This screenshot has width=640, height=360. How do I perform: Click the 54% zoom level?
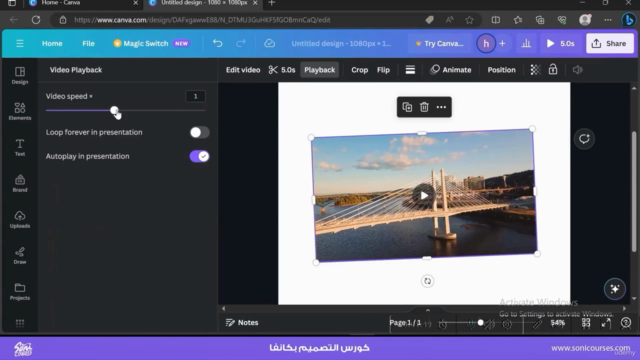click(x=557, y=322)
